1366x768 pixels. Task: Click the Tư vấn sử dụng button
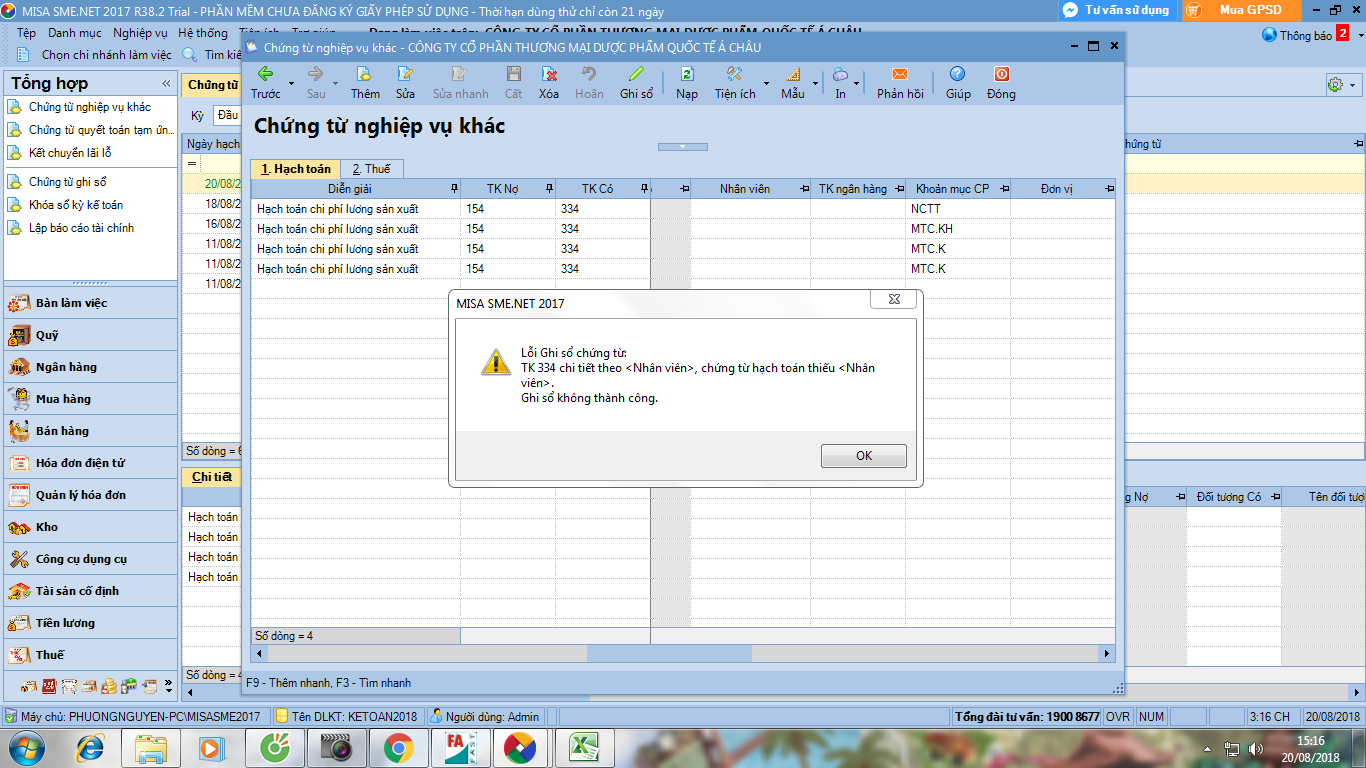1117,10
